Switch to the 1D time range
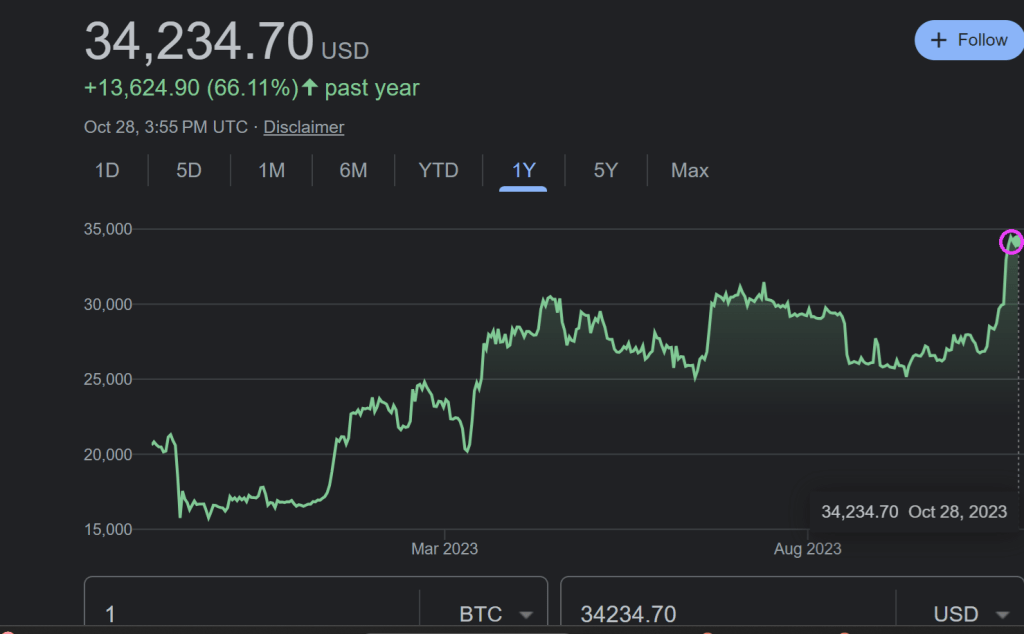The image size is (1024, 634). click(x=107, y=171)
